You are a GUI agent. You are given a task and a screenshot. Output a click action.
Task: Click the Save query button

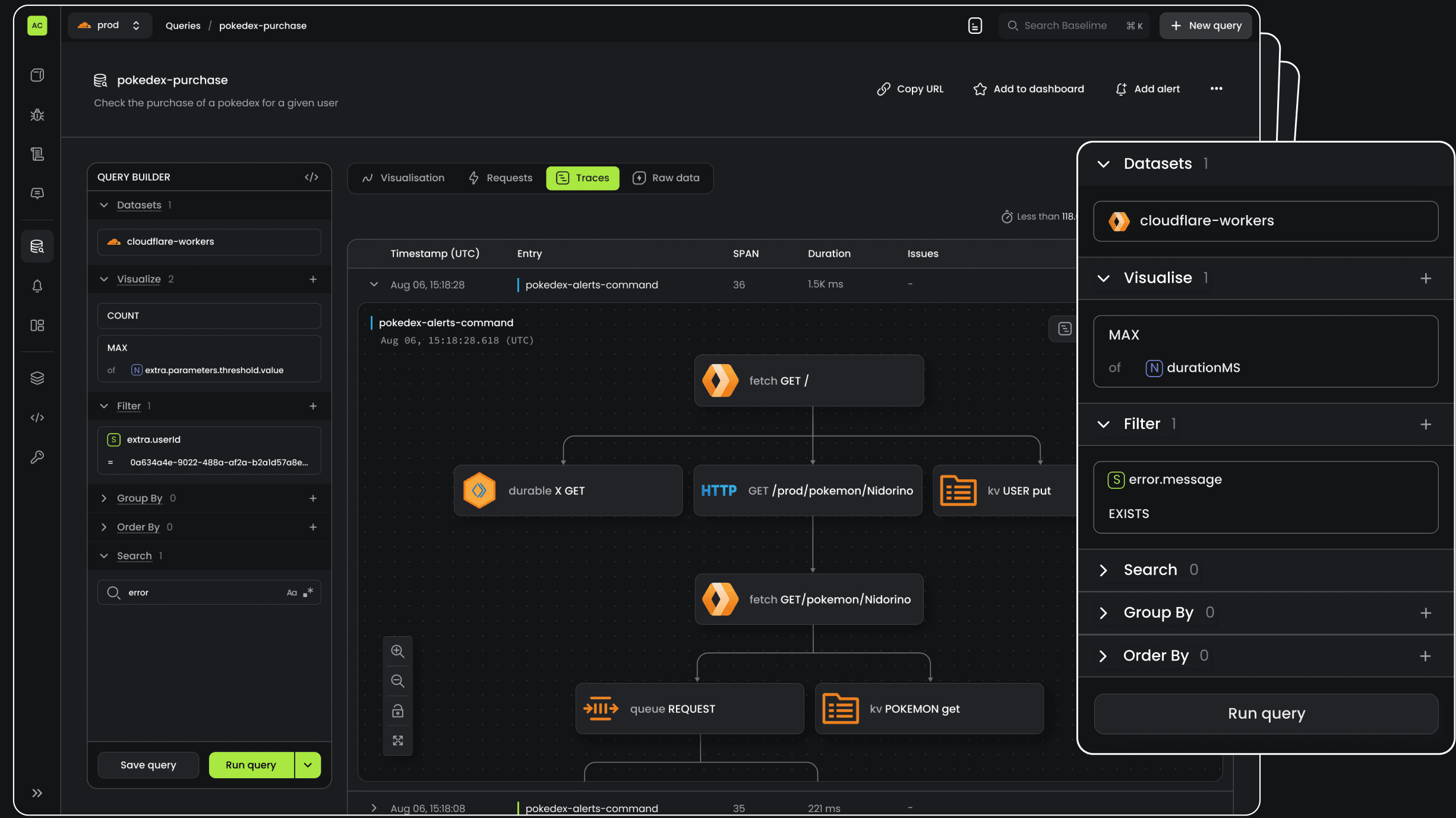tap(148, 765)
